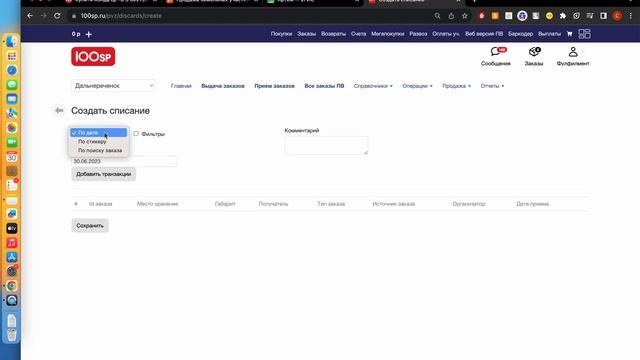
Task: Open Photos from the dock
Action: pyautogui.click(x=12, y=128)
